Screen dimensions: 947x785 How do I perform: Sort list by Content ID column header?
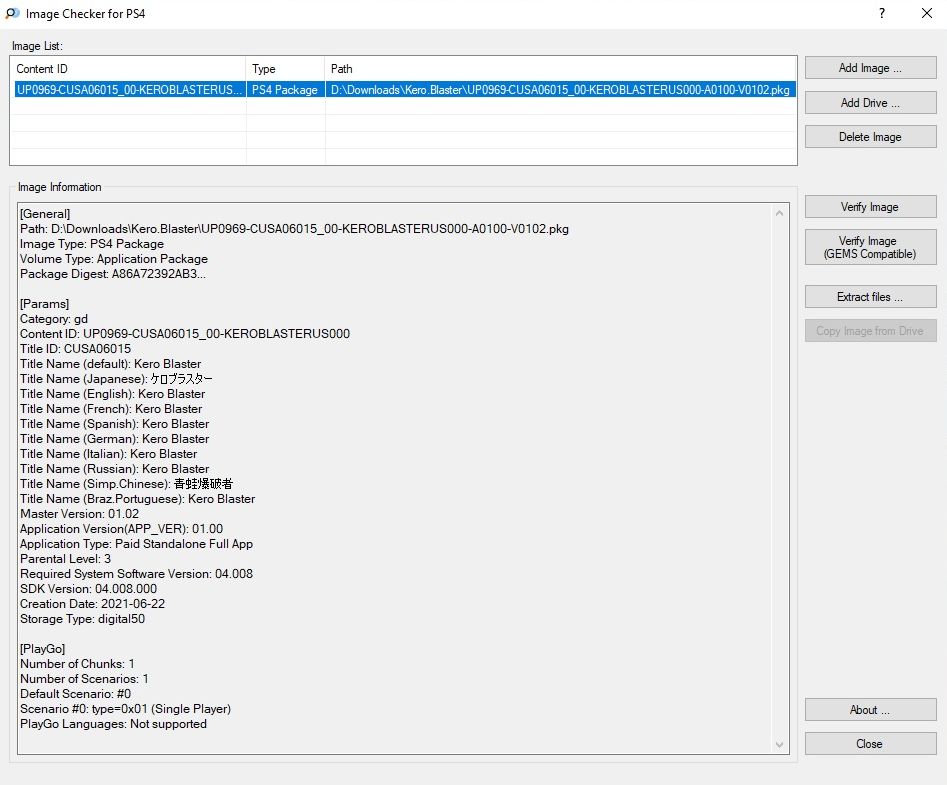pos(127,69)
